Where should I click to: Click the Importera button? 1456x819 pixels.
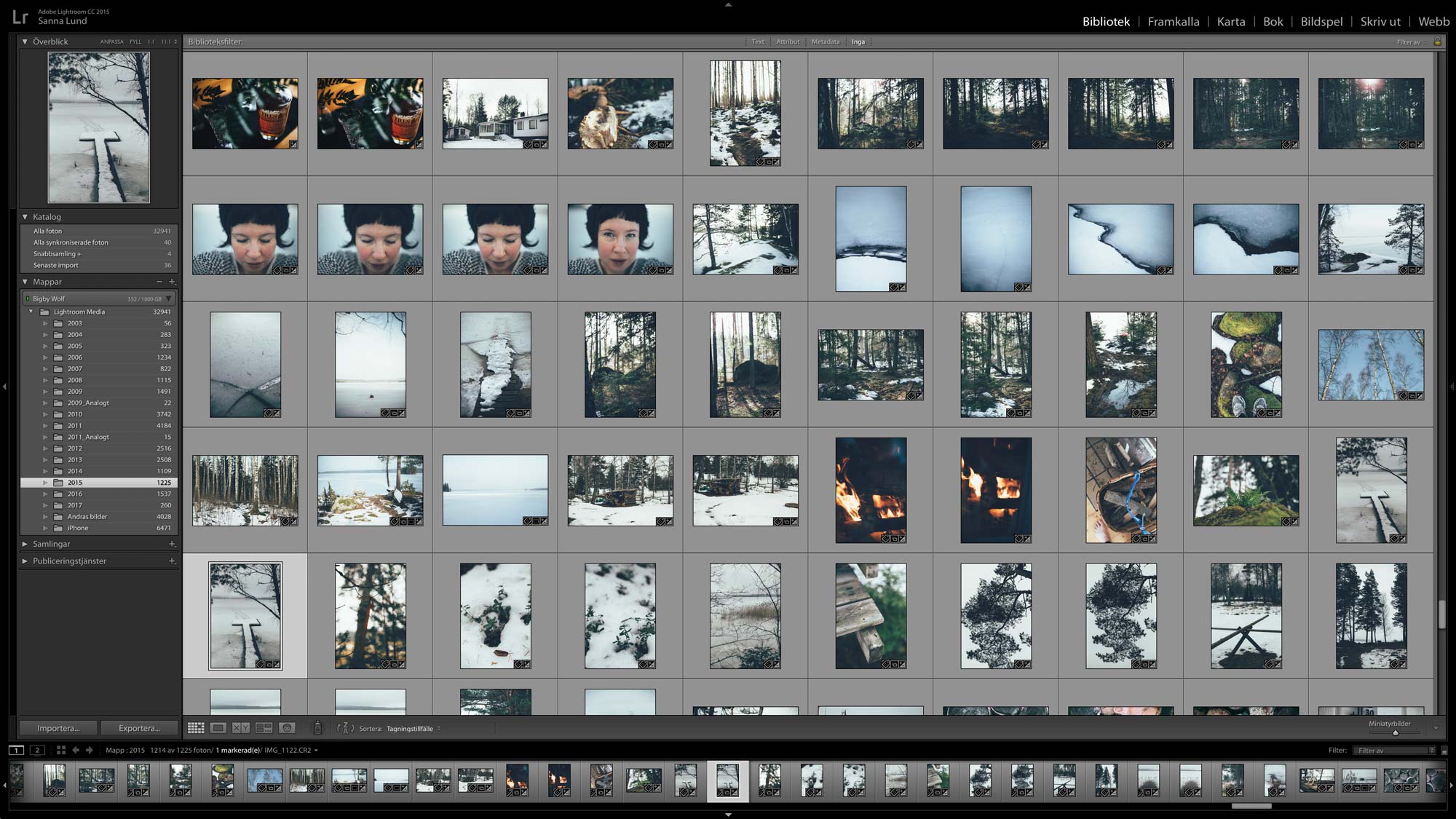pyautogui.click(x=58, y=727)
